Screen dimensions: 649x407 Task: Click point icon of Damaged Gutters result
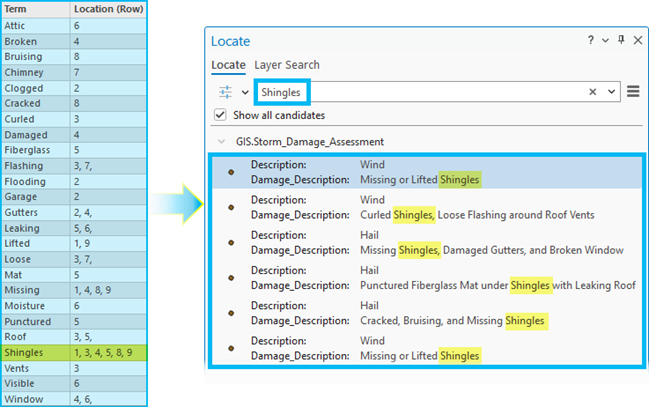[231, 243]
